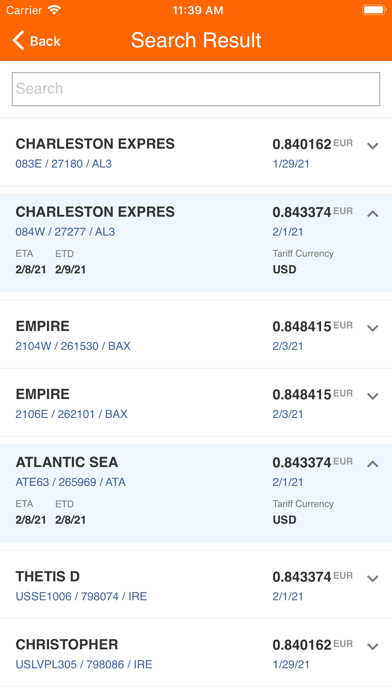The width and height of the screenshot is (392, 696).
Task: Select the 0.848415 EUR rate for EMPIRE 2104W
Action: click(x=313, y=326)
